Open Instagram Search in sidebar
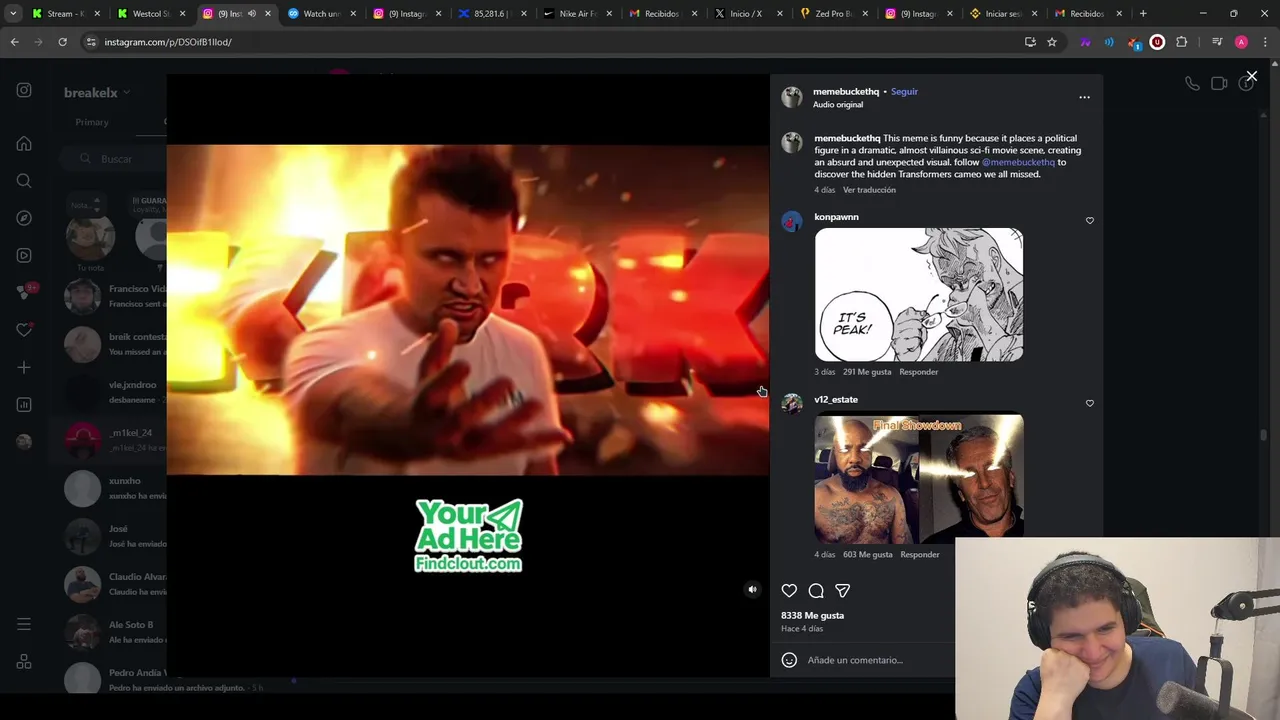This screenshot has width=1280, height=720. (x=24, y=181)
